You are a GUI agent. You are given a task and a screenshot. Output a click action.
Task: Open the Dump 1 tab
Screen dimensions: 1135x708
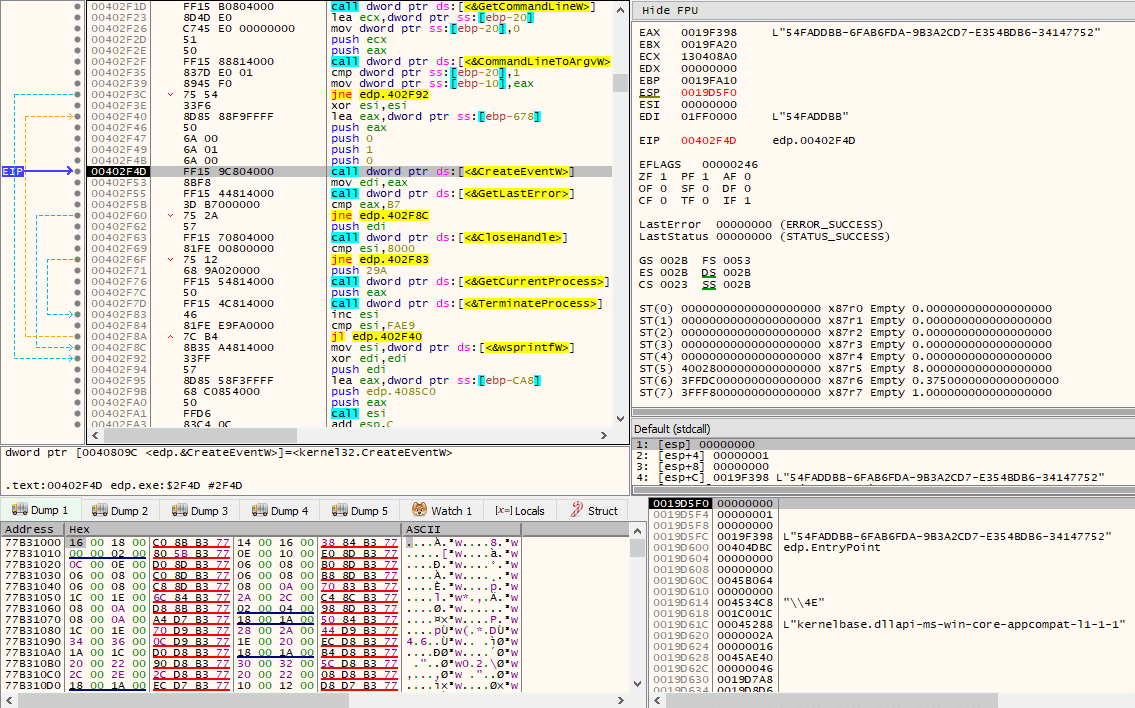[x=41, y=510]
